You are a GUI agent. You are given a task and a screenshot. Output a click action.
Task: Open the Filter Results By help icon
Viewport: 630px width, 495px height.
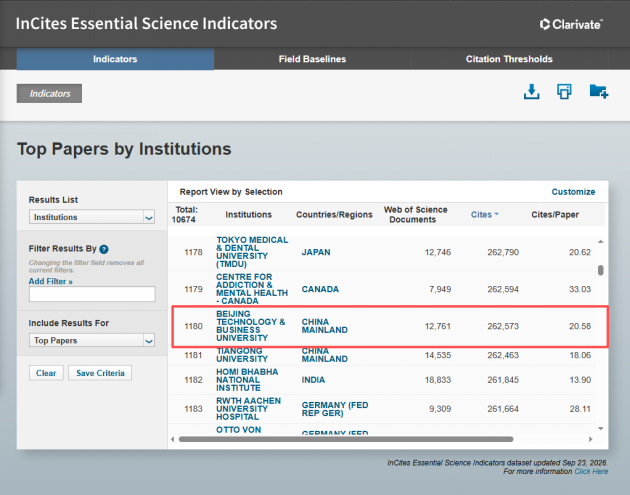104,249
